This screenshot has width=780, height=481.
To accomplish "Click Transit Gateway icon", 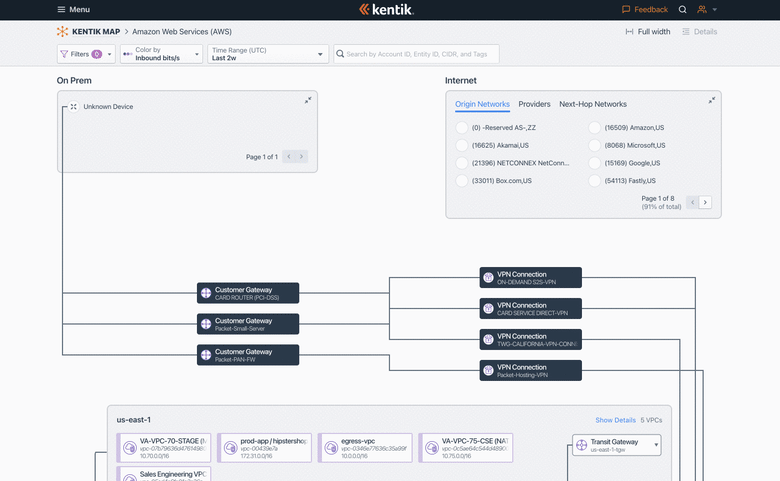I will click(582, 445).
